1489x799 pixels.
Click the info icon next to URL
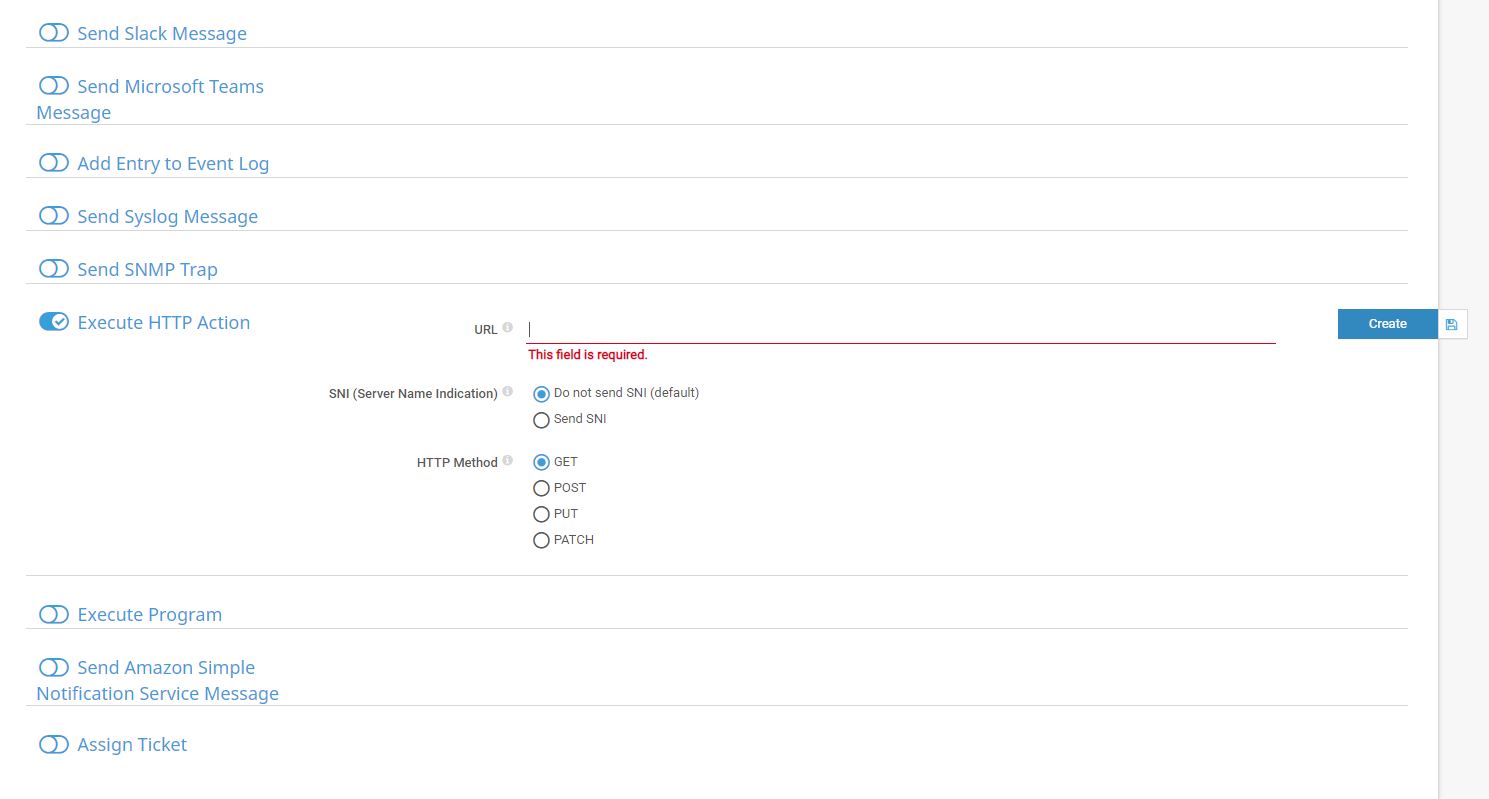click(x=508, y=328)
